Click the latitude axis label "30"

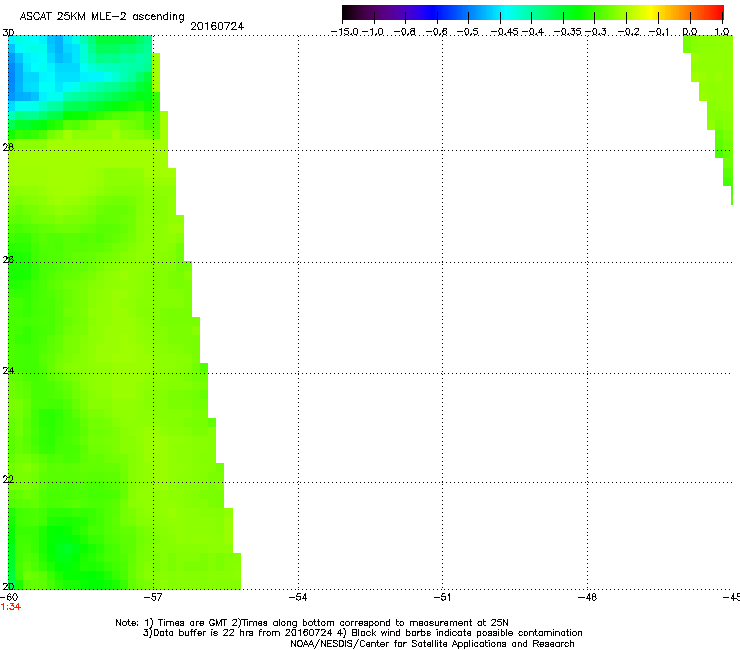tap(8, 33)
